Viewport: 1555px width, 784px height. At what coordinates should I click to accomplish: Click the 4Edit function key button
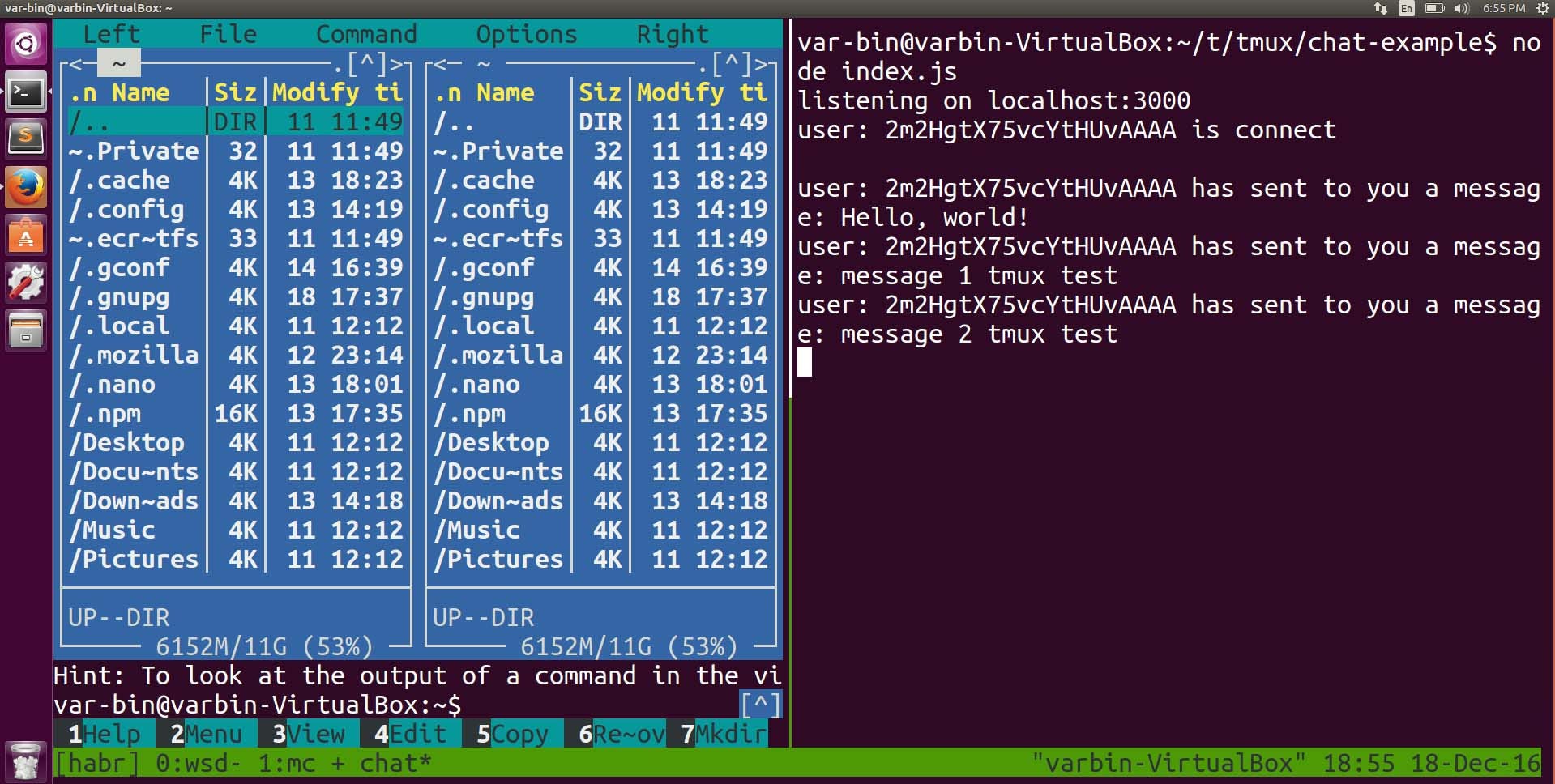coord(410,734)
